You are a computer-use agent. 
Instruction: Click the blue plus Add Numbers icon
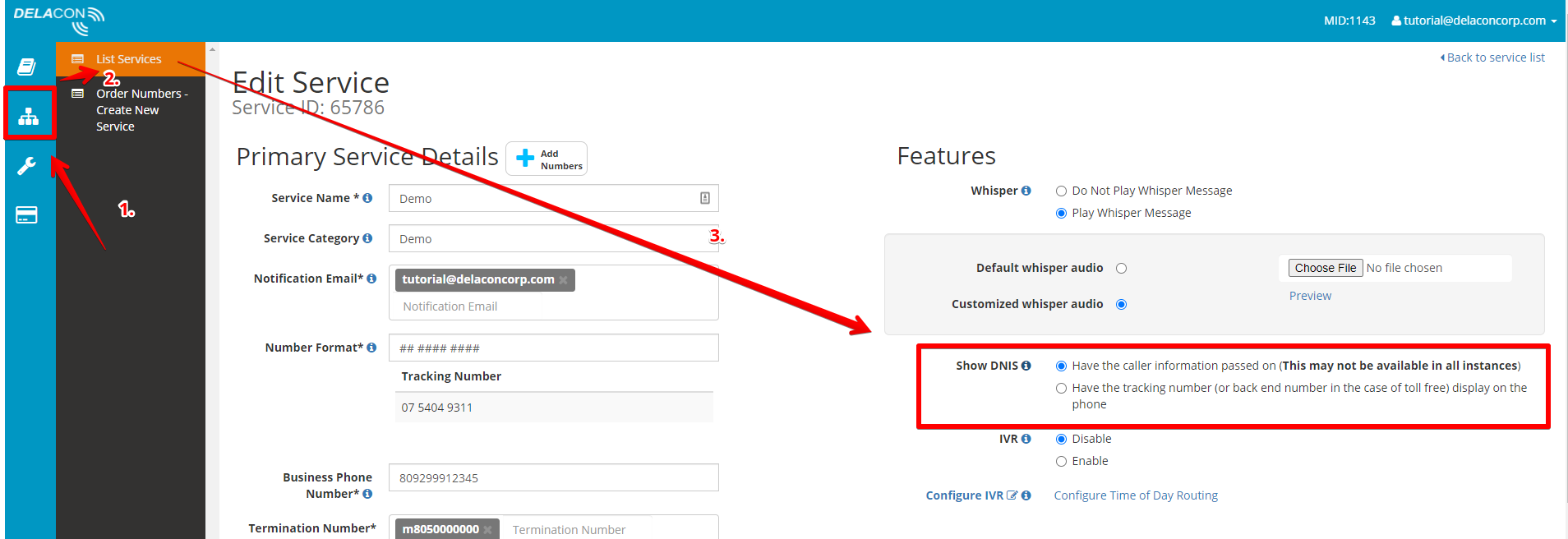pos(525,159)
